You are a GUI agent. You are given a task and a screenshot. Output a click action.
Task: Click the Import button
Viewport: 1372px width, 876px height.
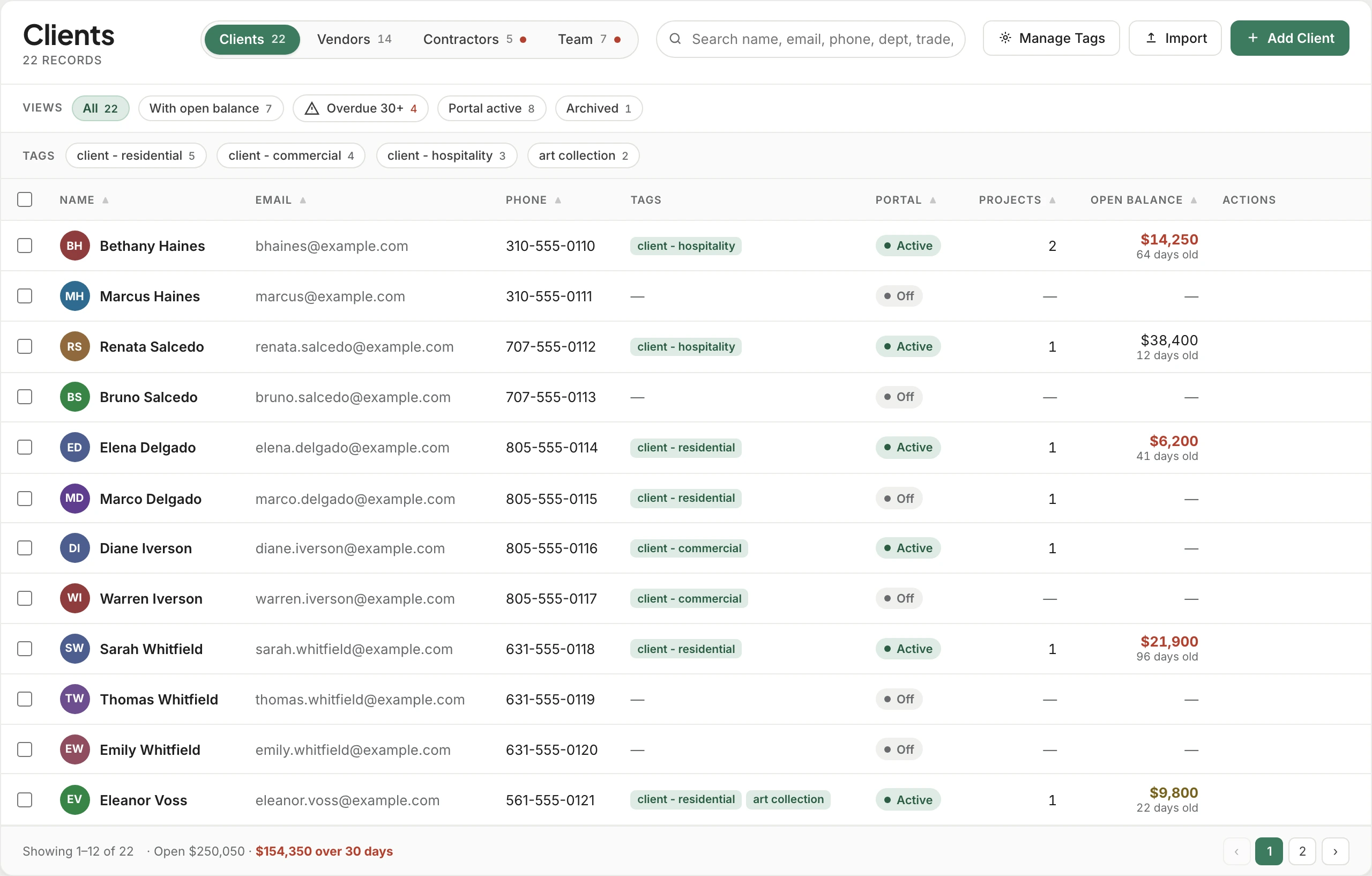tap(1175, 38)
